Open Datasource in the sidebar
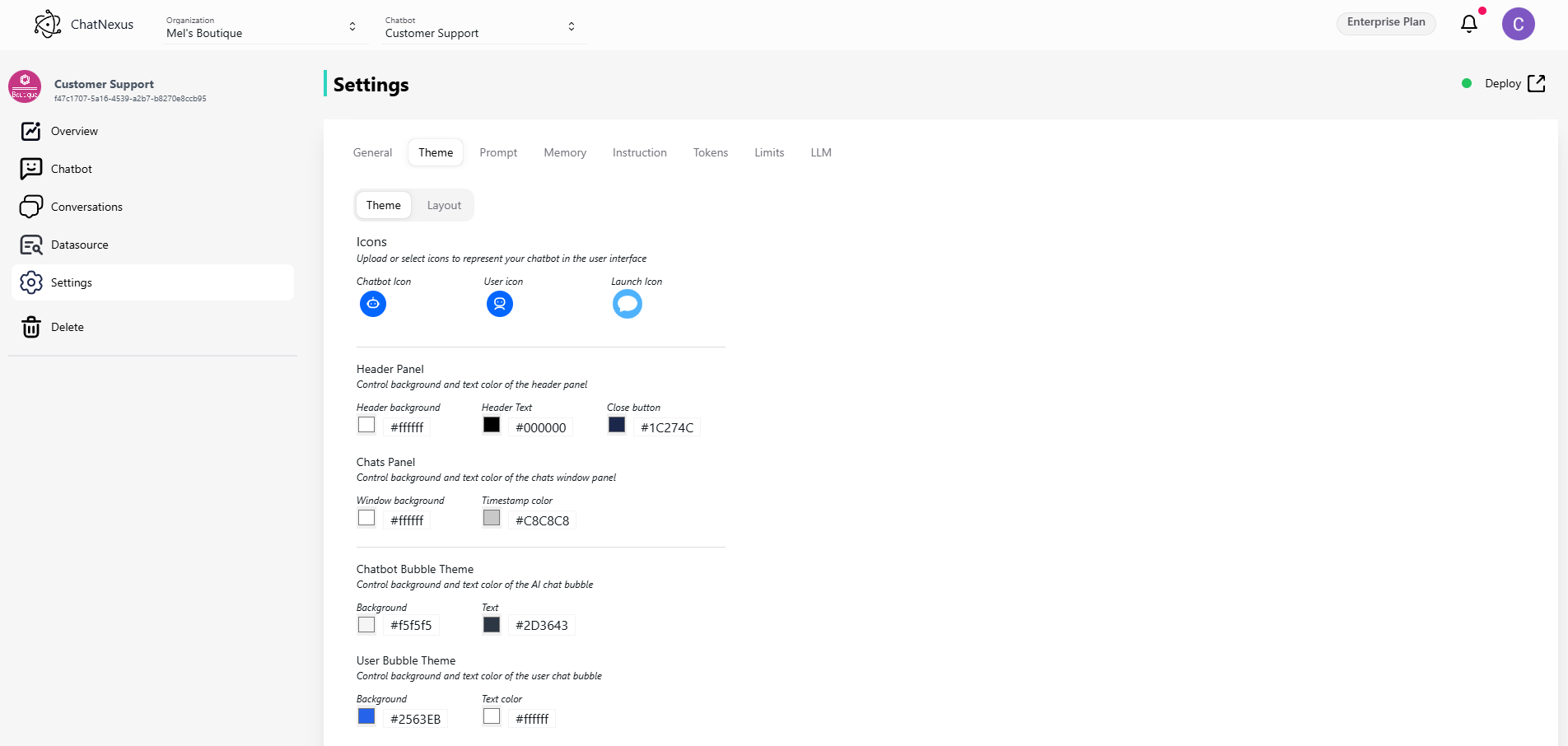Screen dimensions: 1568x746 153,245
